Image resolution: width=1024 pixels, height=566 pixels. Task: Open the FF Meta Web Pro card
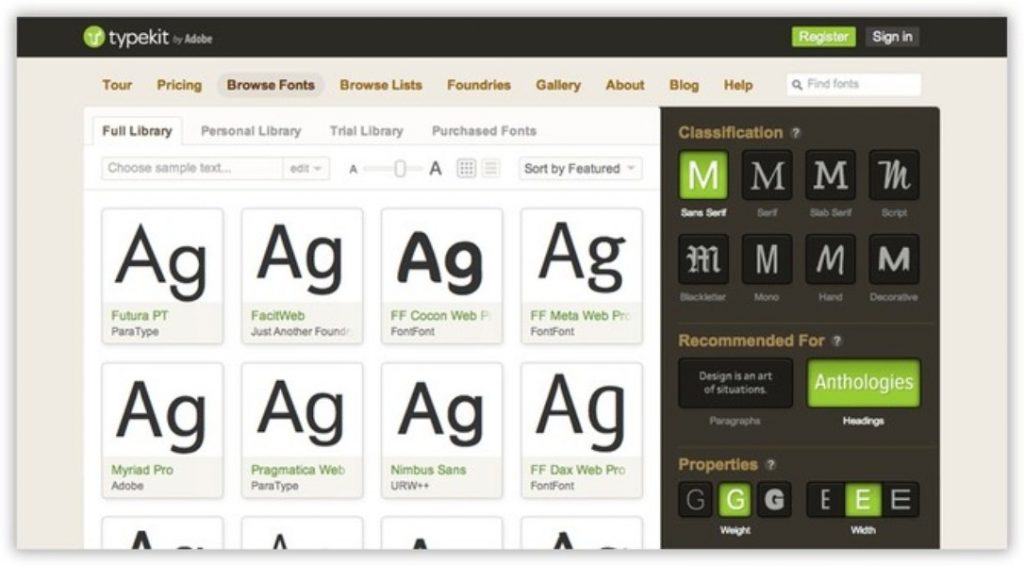tap(582, 276)
